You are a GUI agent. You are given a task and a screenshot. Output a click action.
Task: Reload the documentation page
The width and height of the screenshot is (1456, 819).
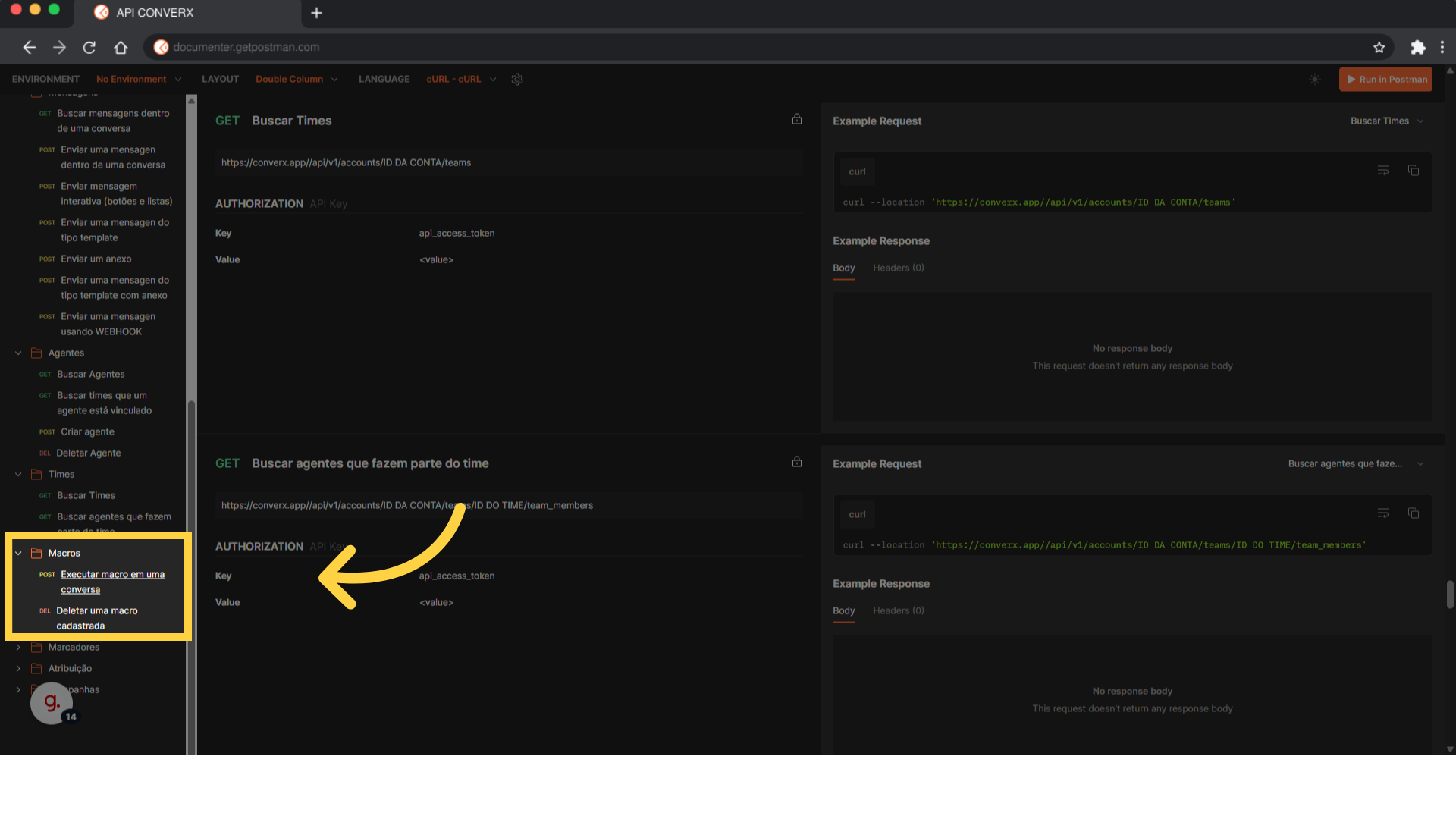coord(89,47)
